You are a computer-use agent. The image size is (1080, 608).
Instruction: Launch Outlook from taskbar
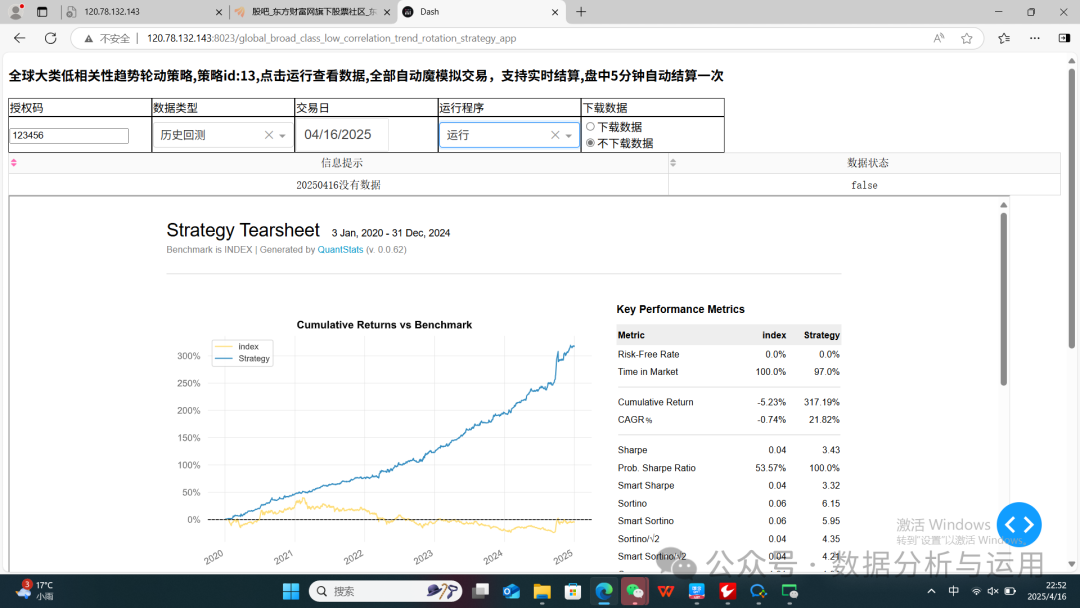[x=511, y=591]
